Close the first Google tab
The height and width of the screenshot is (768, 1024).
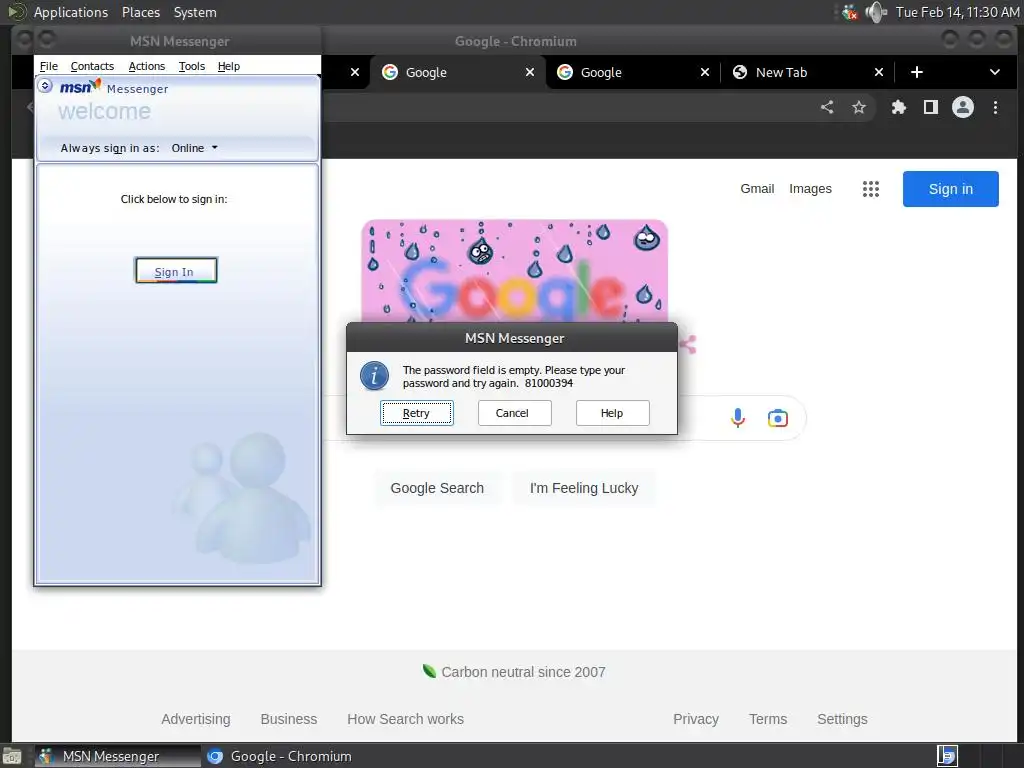pos(530,72)
